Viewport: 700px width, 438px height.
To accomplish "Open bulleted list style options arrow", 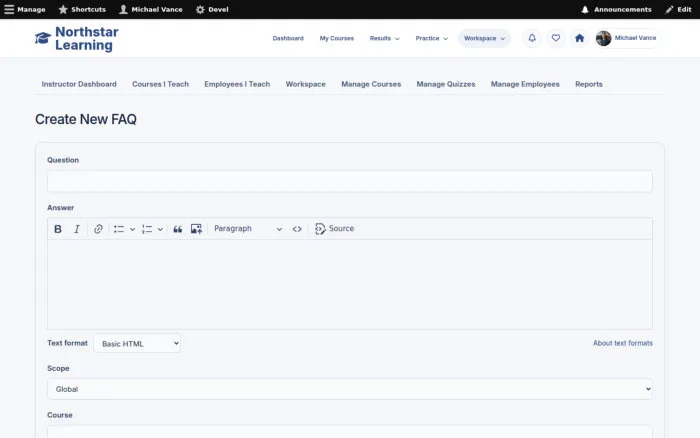I will pos(133,229).
